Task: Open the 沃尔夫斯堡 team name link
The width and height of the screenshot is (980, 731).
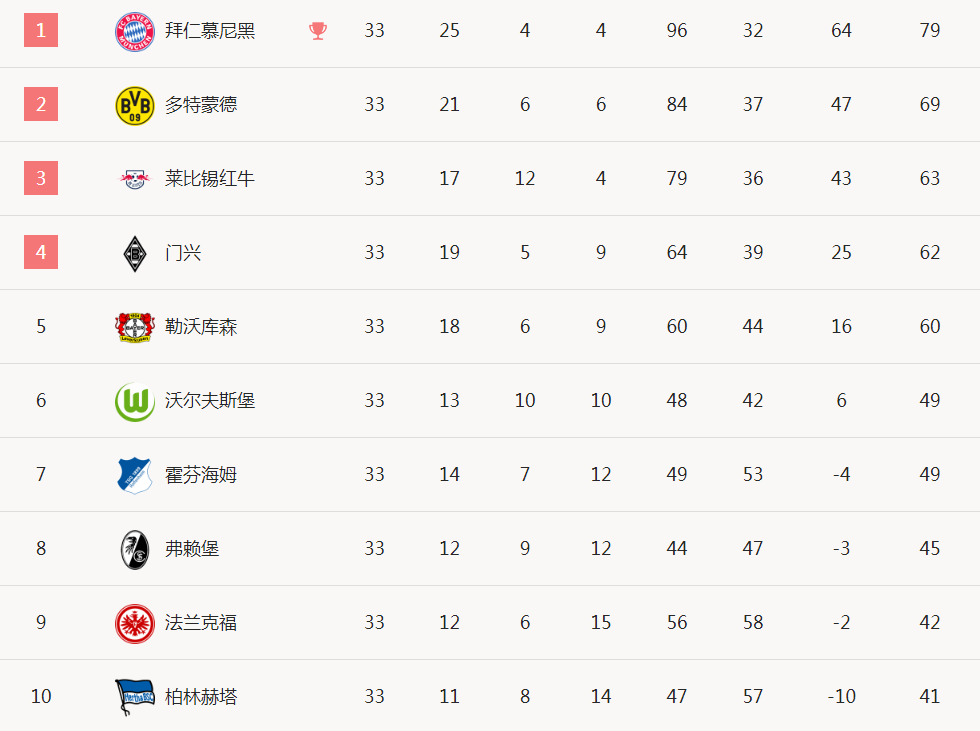Action: [210, 400]
